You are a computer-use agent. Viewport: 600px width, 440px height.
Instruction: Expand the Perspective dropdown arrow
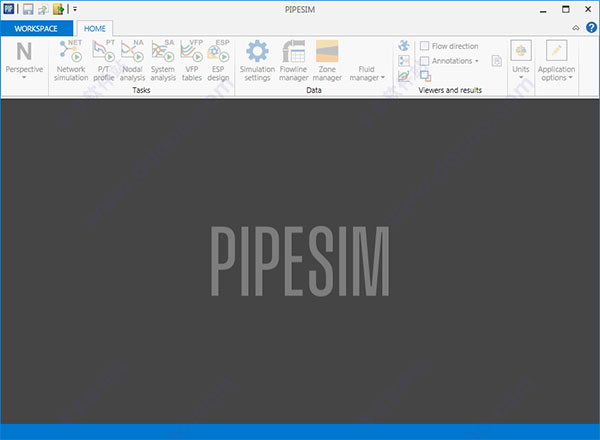pyautogui.click(x=24, y=78)
